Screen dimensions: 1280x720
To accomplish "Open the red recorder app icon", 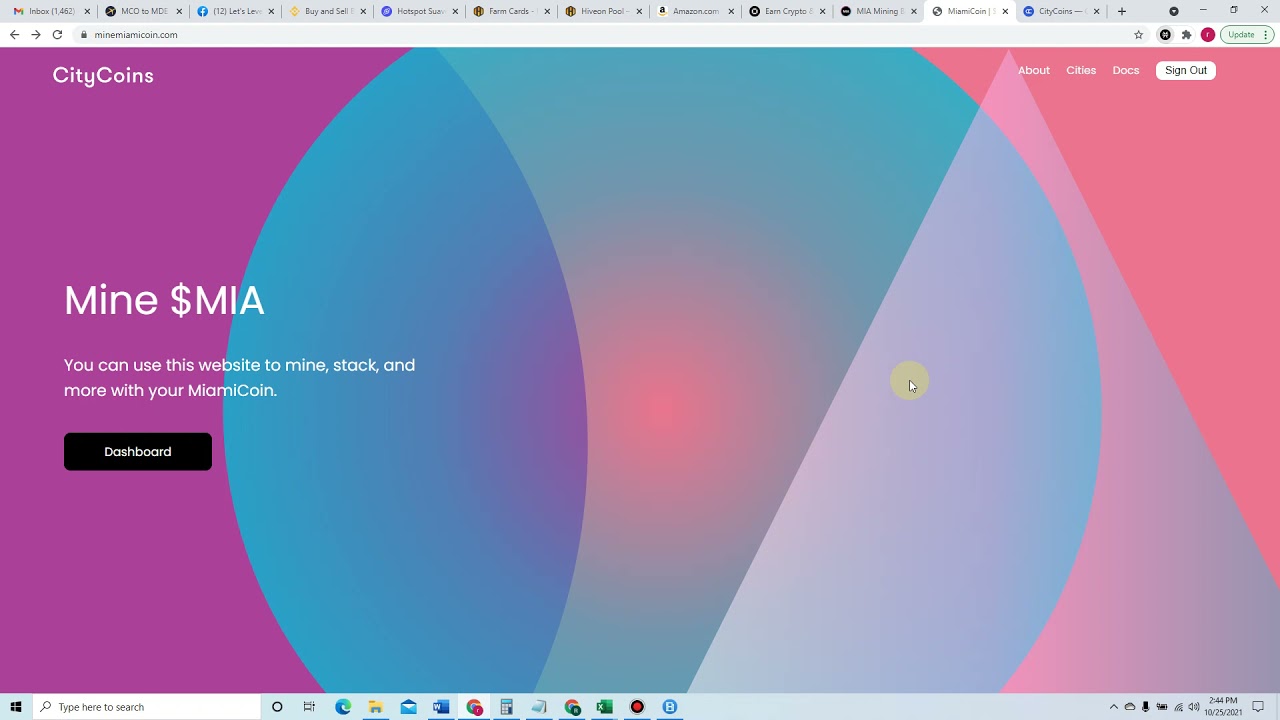I will (637, 707).
